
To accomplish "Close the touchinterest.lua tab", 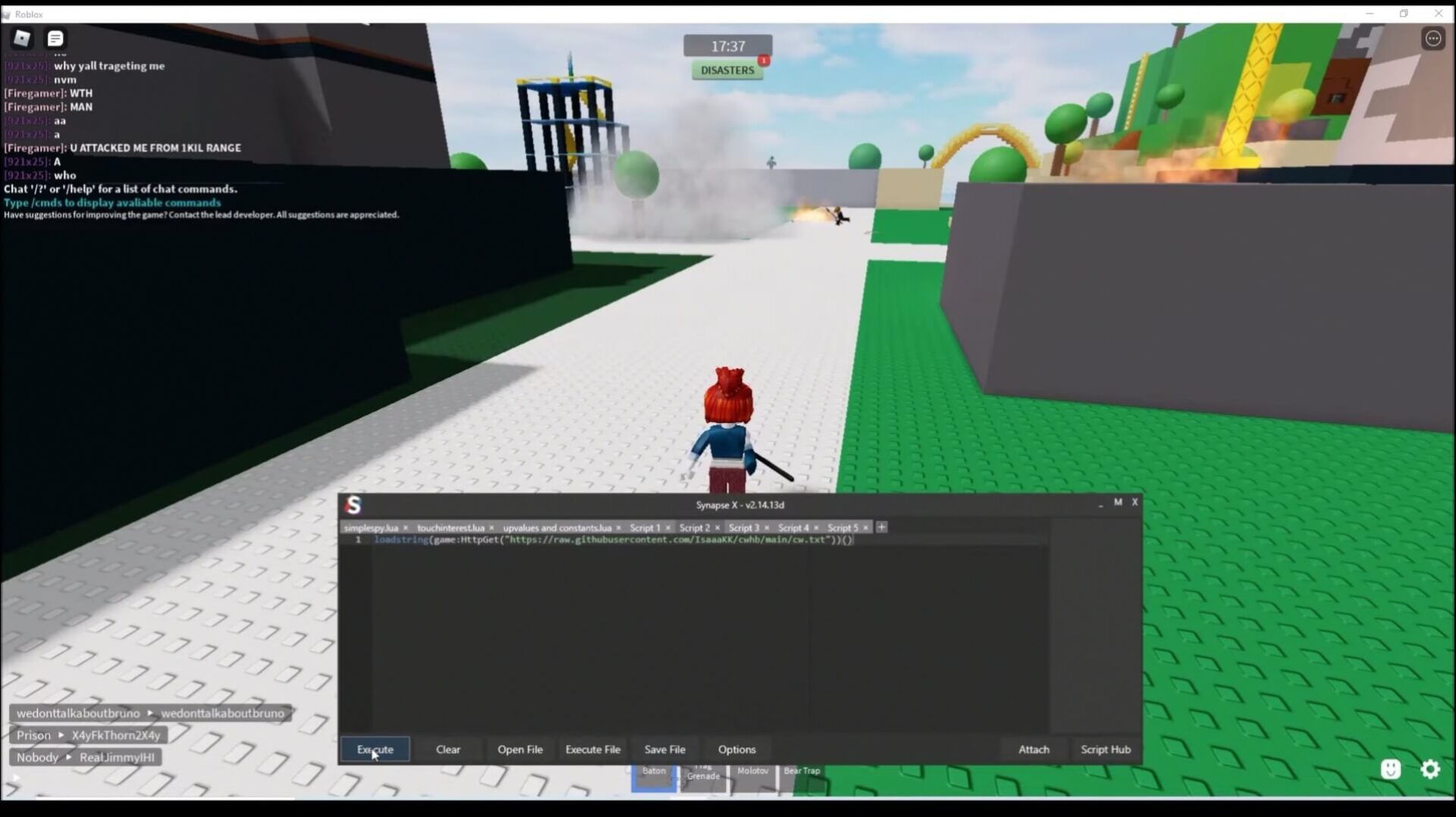I will pyautogui.click(x=491, y=527).
